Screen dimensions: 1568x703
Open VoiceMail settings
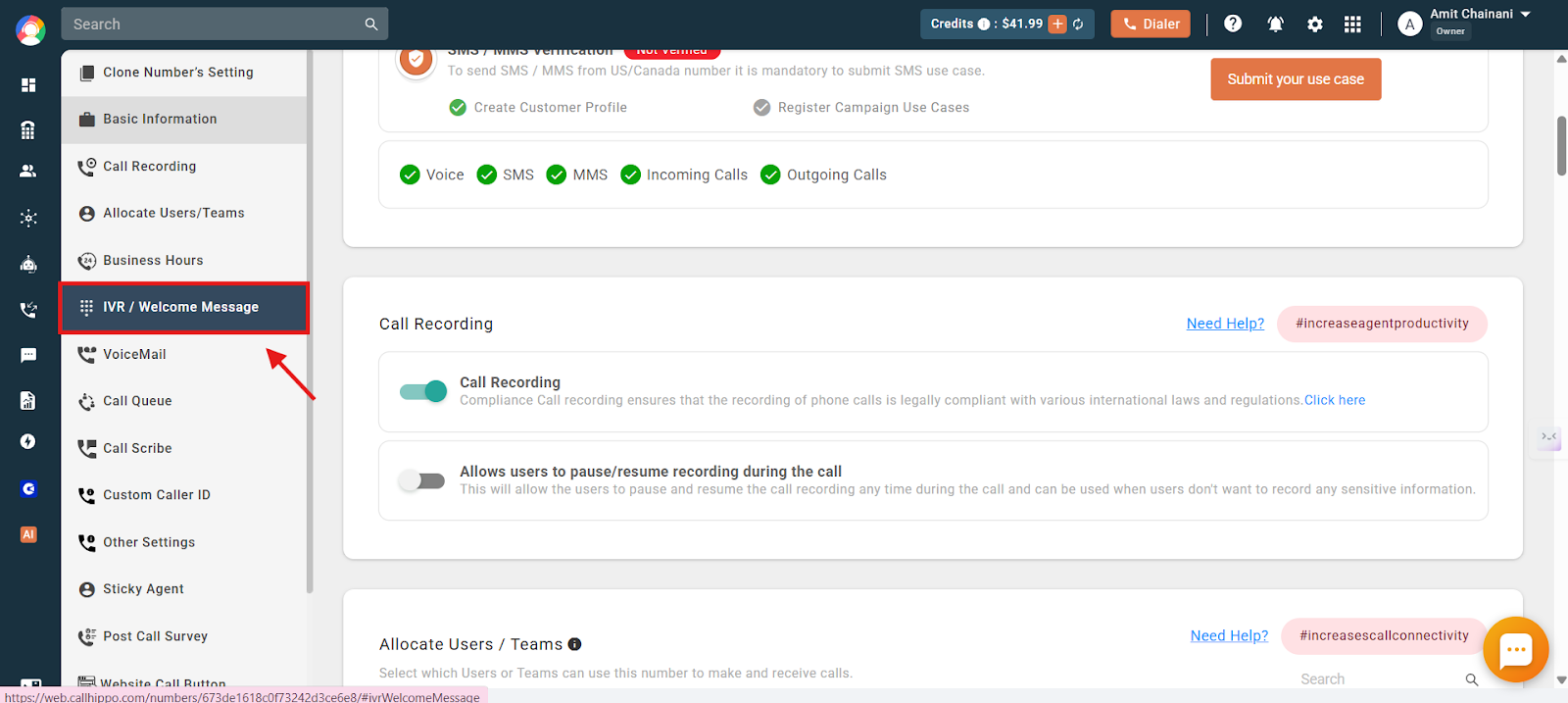coord(184,354)
